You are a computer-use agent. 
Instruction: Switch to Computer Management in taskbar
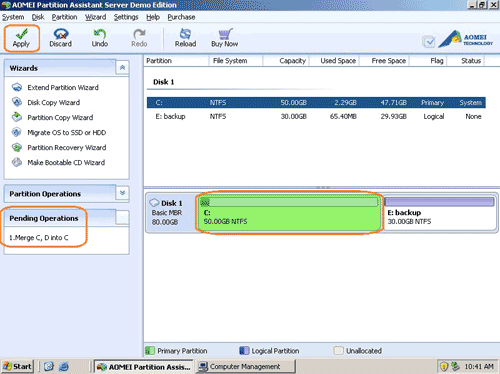(x=246, y=366)
